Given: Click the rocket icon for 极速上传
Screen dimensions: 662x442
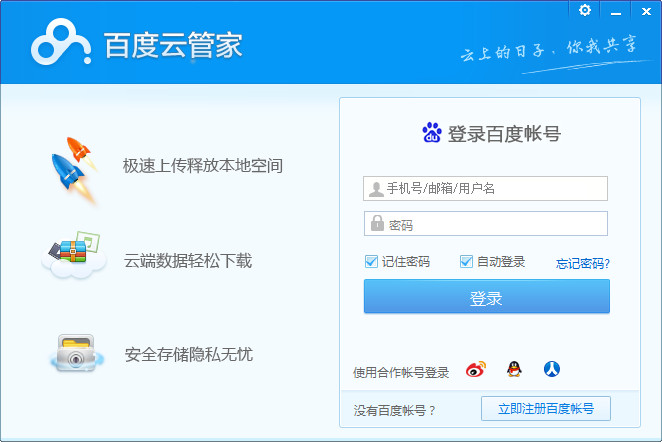Looking at the screenshot, I should pos(73,167).
